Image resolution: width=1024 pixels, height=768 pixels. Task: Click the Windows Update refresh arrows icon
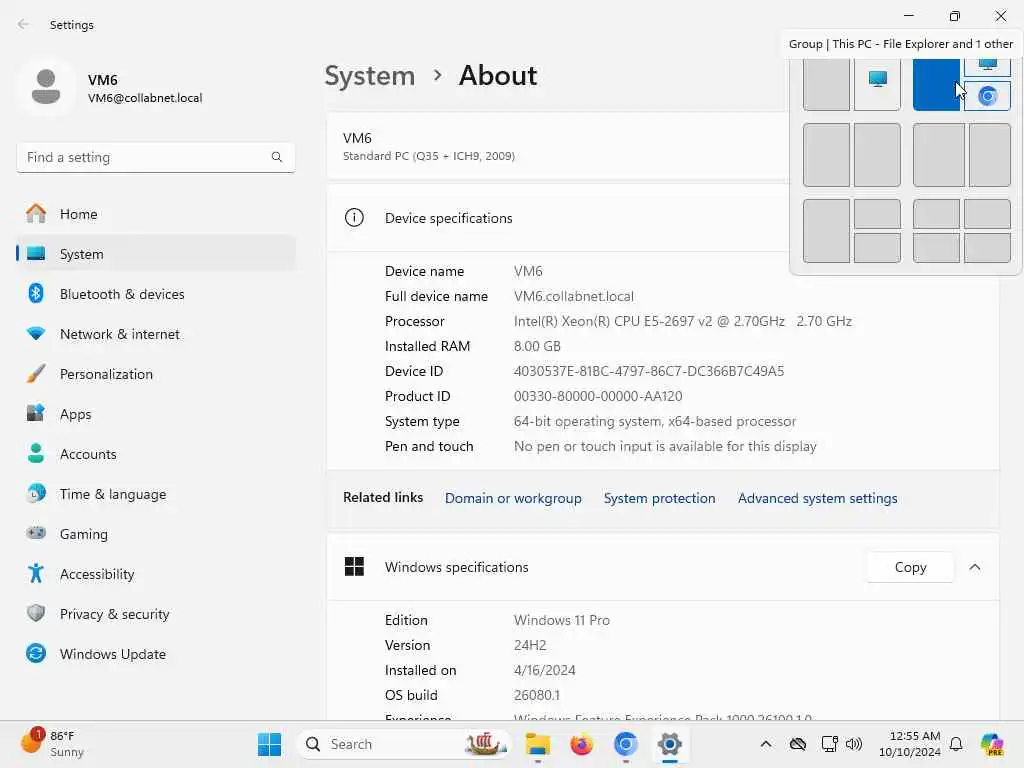point(36,653)
